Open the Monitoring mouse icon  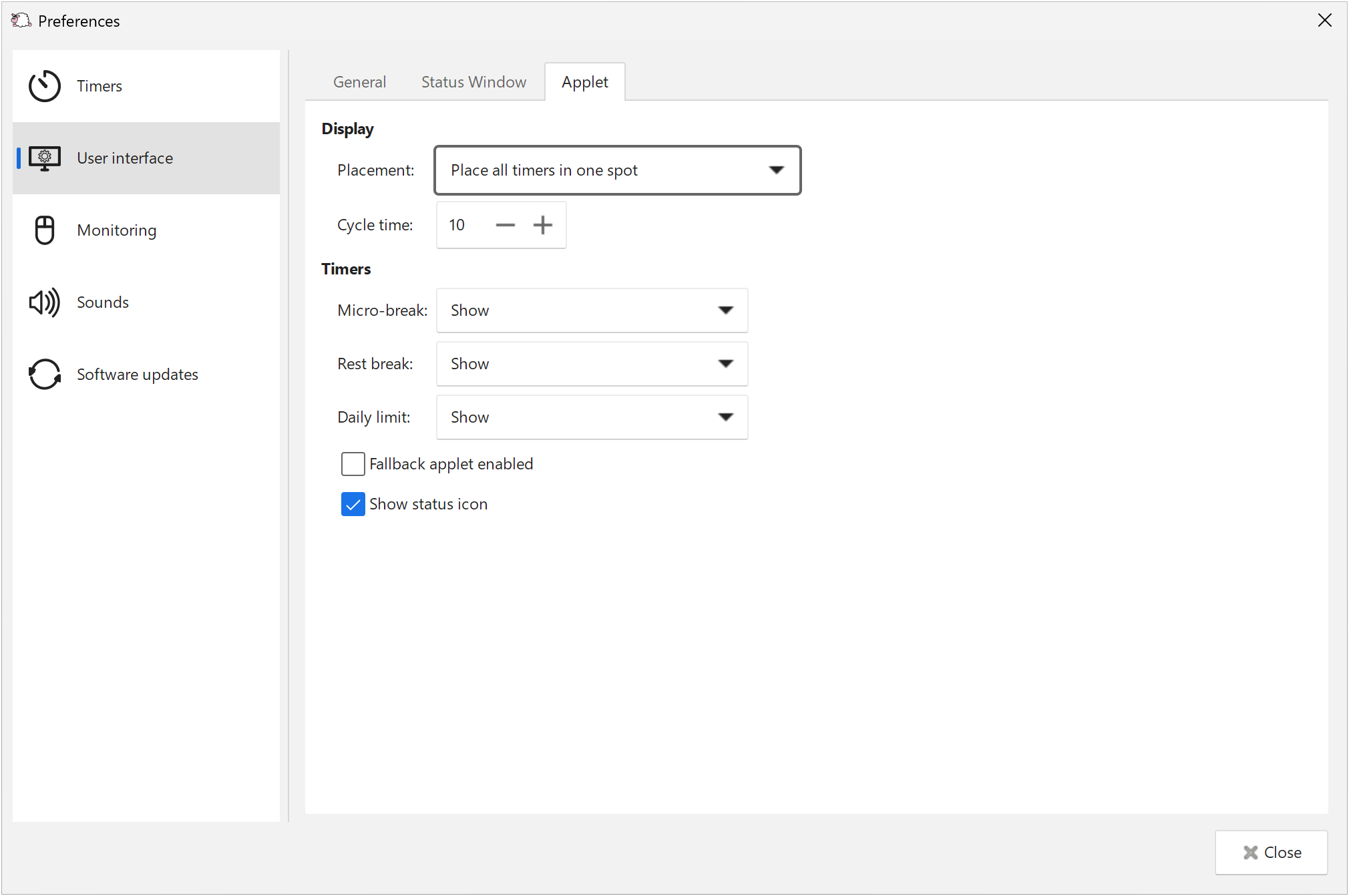point(45,230)
